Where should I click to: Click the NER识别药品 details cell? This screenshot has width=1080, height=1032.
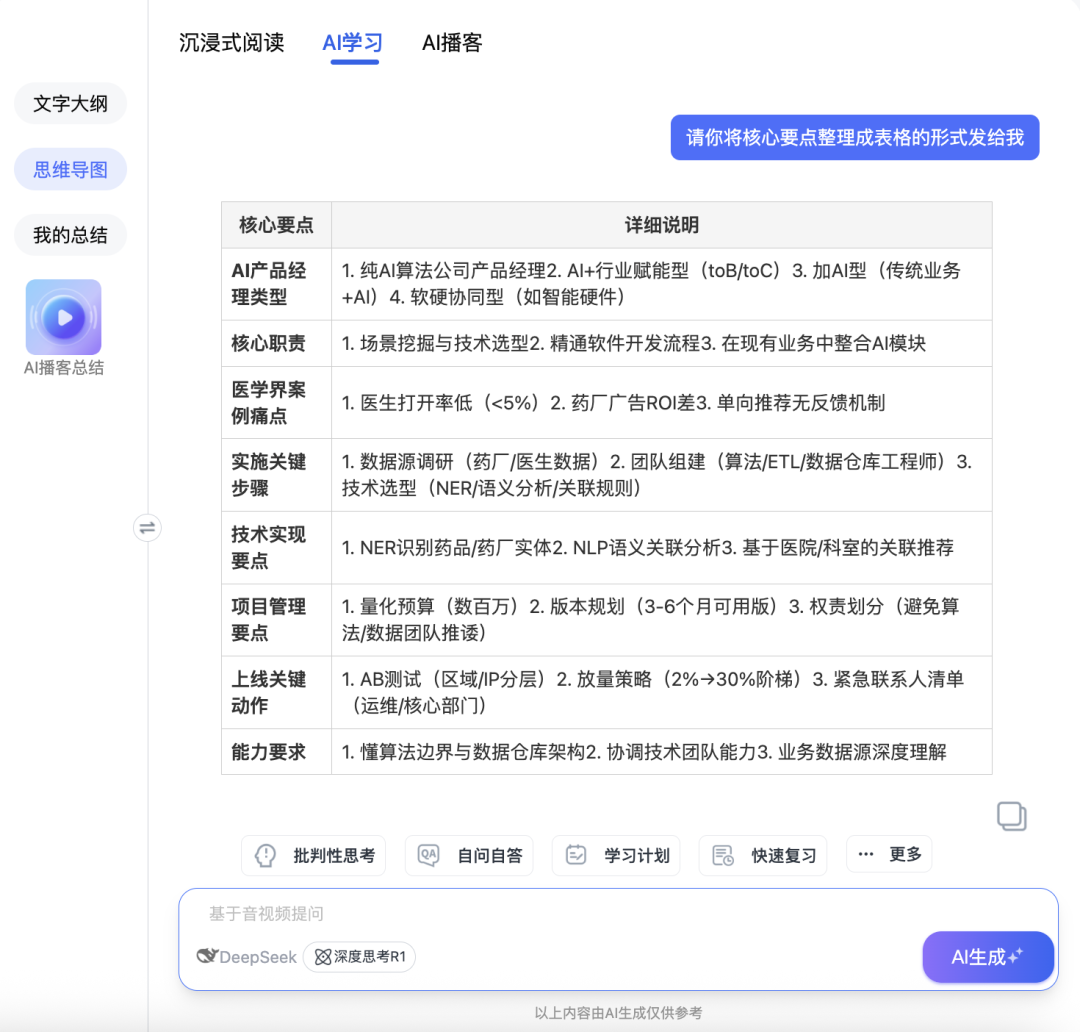[661, 548]
